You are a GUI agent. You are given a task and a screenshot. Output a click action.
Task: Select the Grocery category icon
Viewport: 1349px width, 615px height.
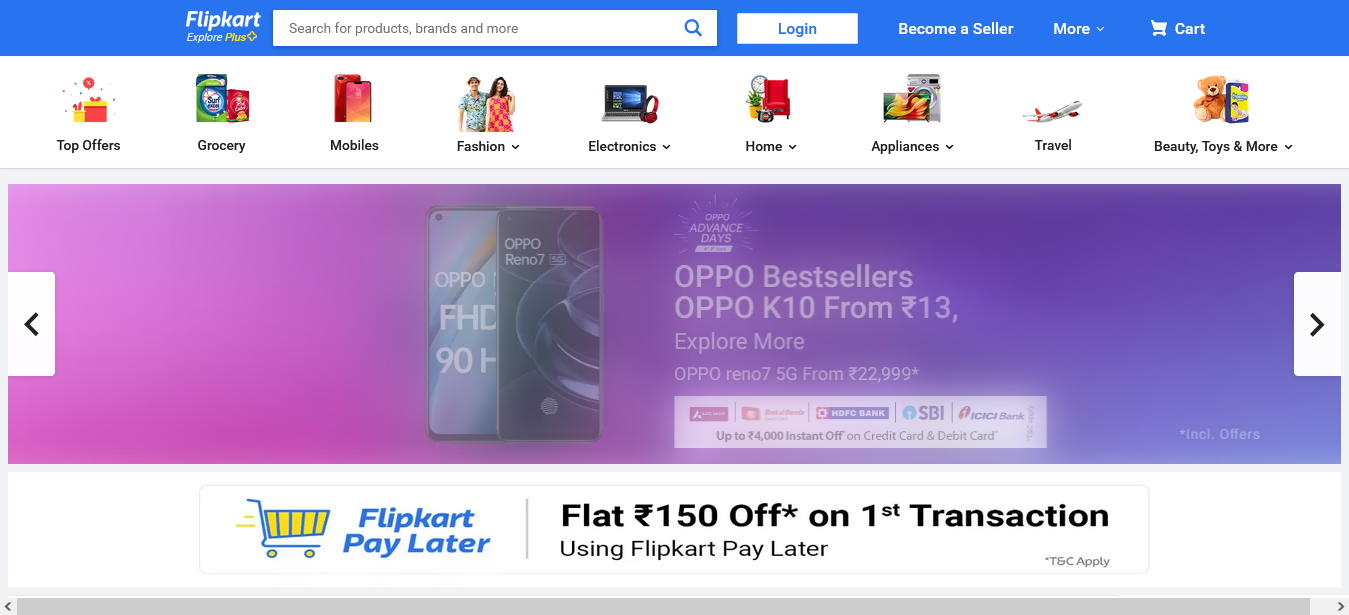point(222,99)
